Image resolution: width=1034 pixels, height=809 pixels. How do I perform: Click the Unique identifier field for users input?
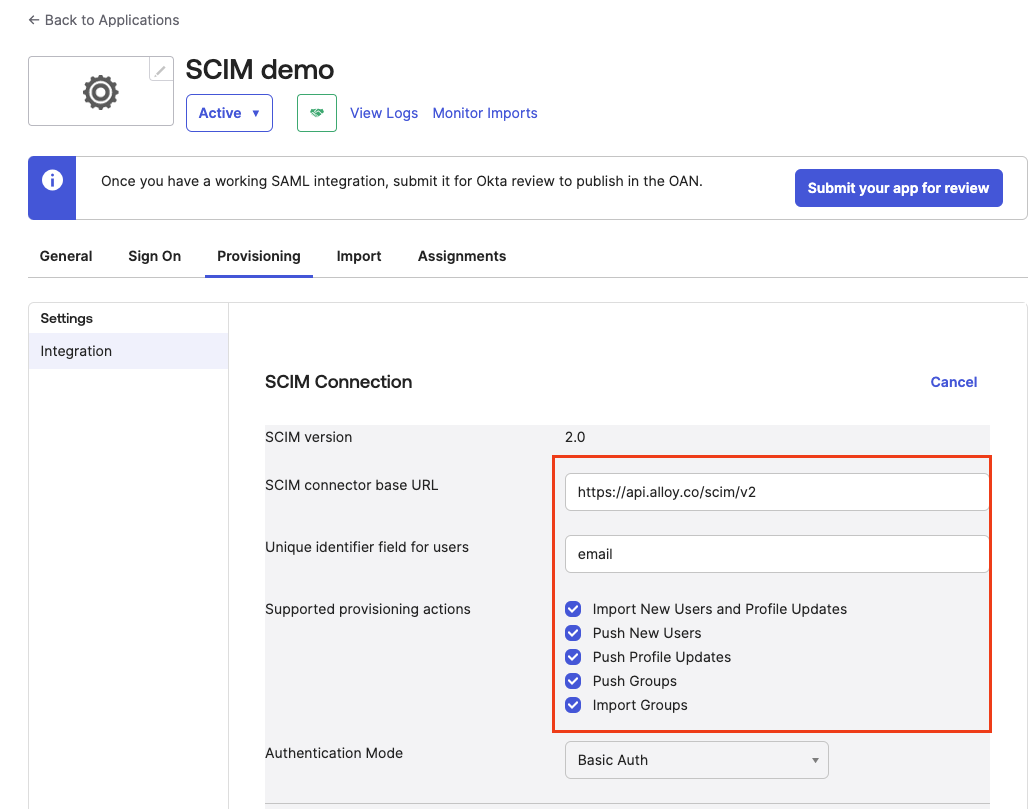click(777, 554)
